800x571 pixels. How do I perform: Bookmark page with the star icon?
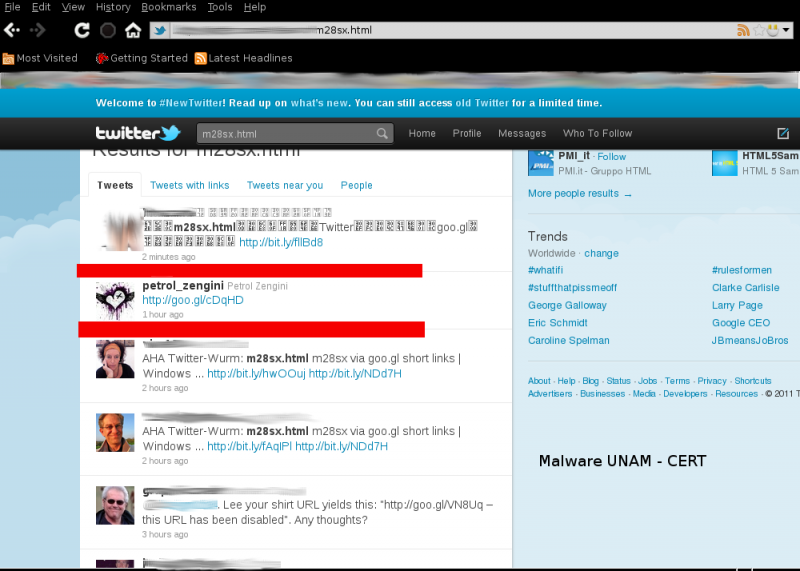(x=759, y=30)
